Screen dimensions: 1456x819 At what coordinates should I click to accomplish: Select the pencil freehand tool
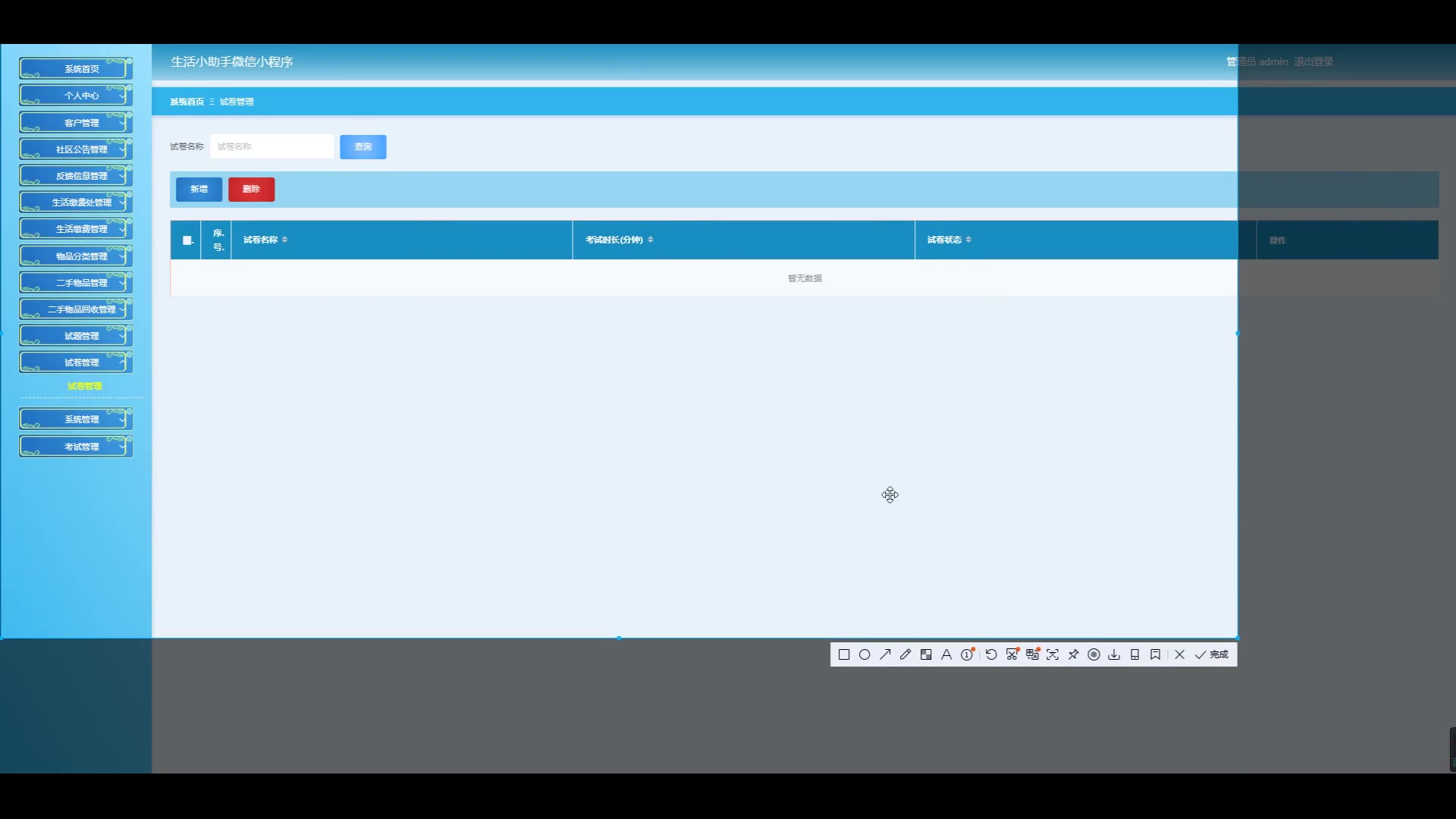pos(905,654)
